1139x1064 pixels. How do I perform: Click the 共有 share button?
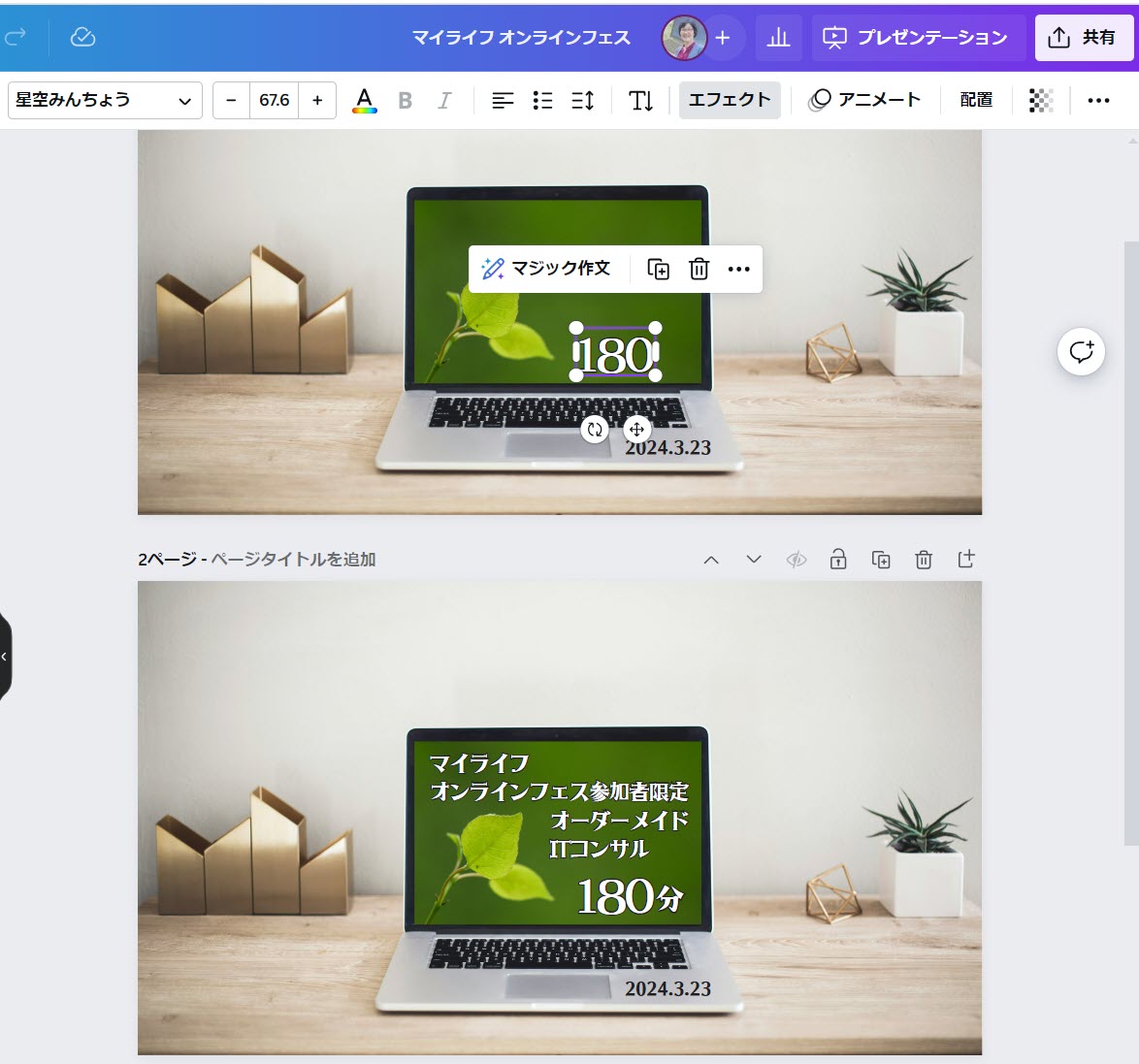[x=1083, y=38]
